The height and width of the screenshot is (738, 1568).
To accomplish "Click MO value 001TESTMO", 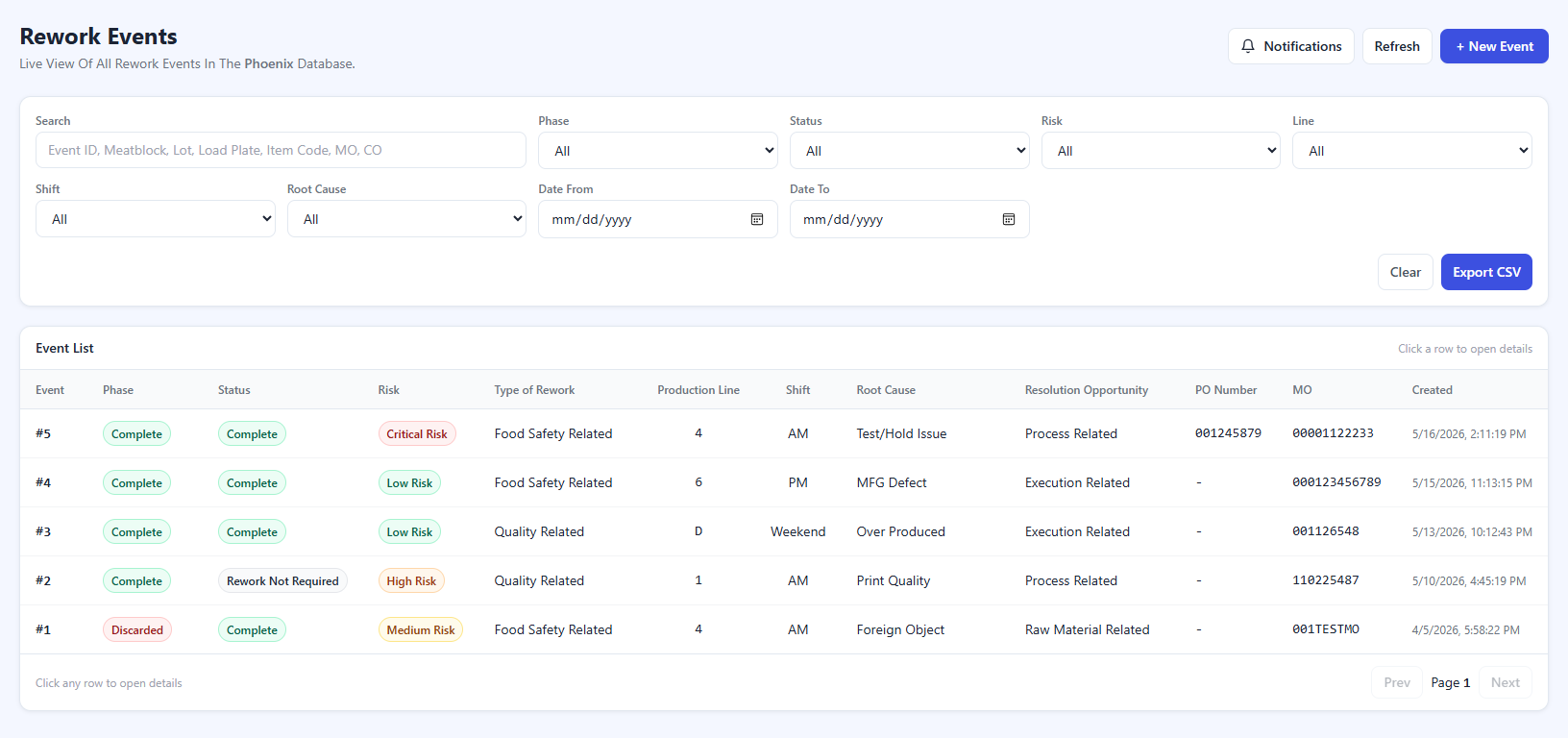I will (x=1326, y=629).
